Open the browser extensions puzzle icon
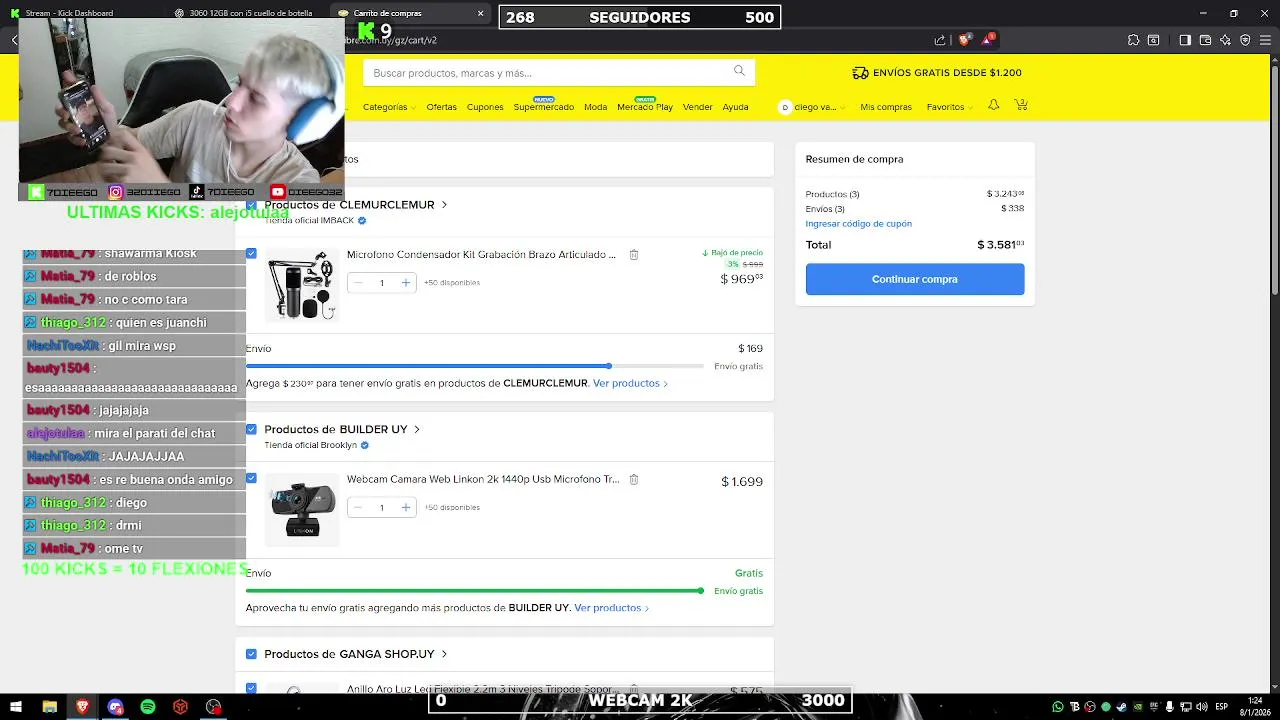This screenshot has width=1280, height=720. coord(1133,40)
